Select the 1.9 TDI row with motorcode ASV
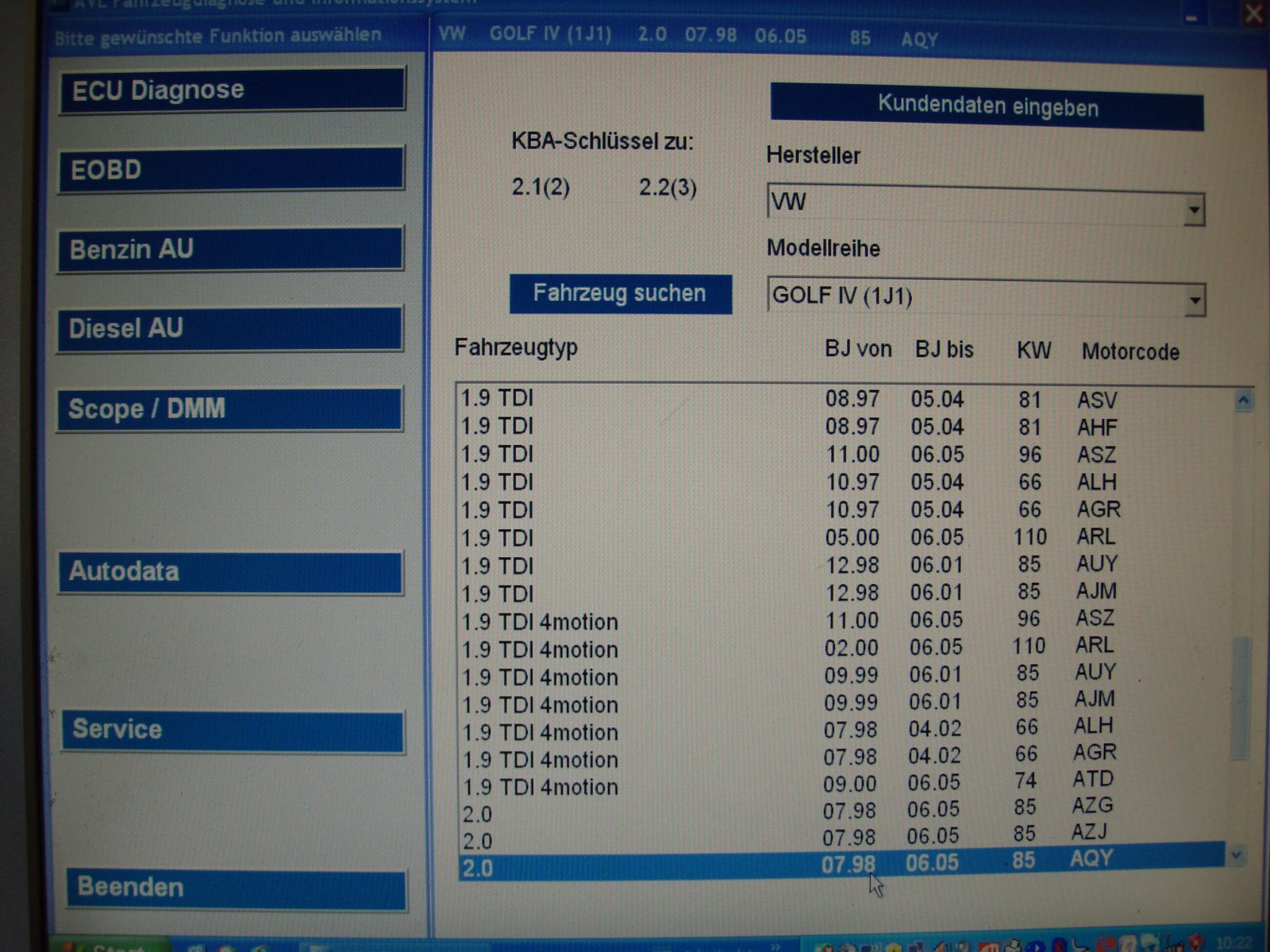This screenshot has width=1270, height=952. [x=845, y=398]
